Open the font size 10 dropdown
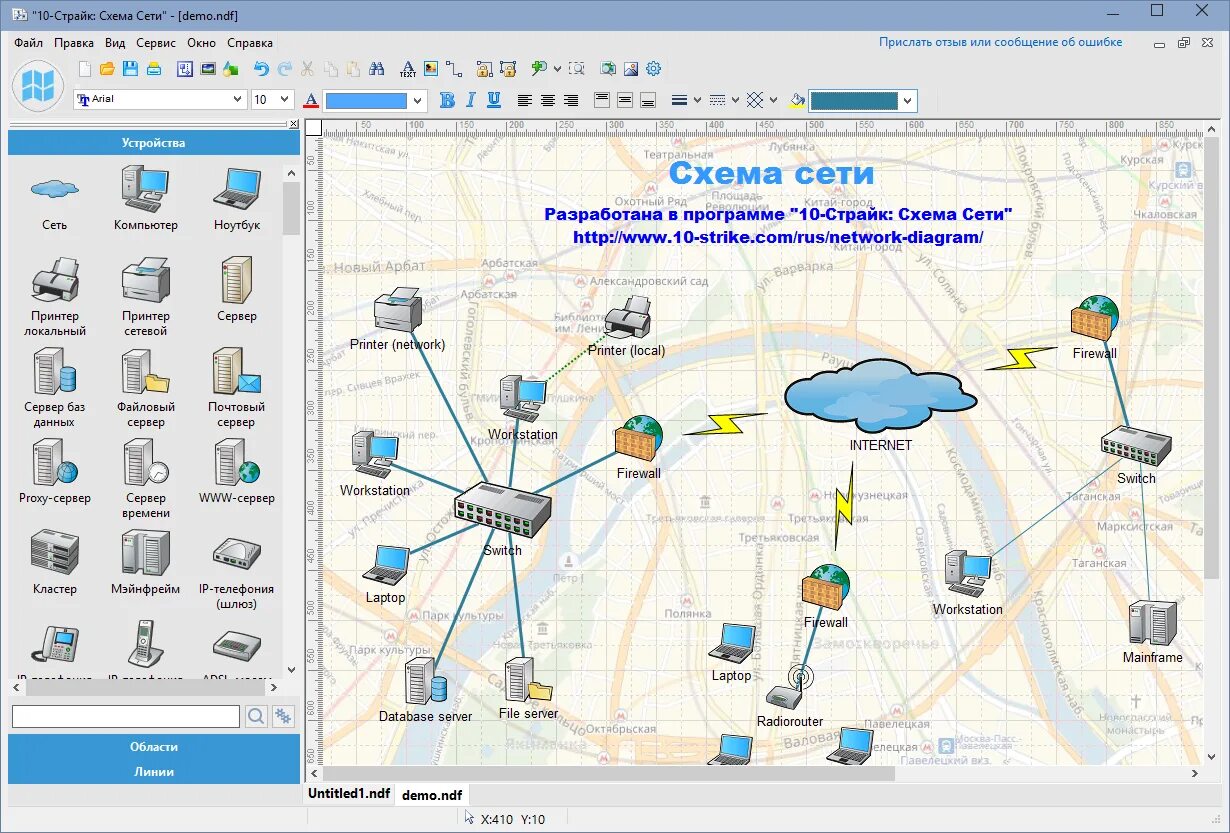1230x833 pixels. click(x=284, y=100)
